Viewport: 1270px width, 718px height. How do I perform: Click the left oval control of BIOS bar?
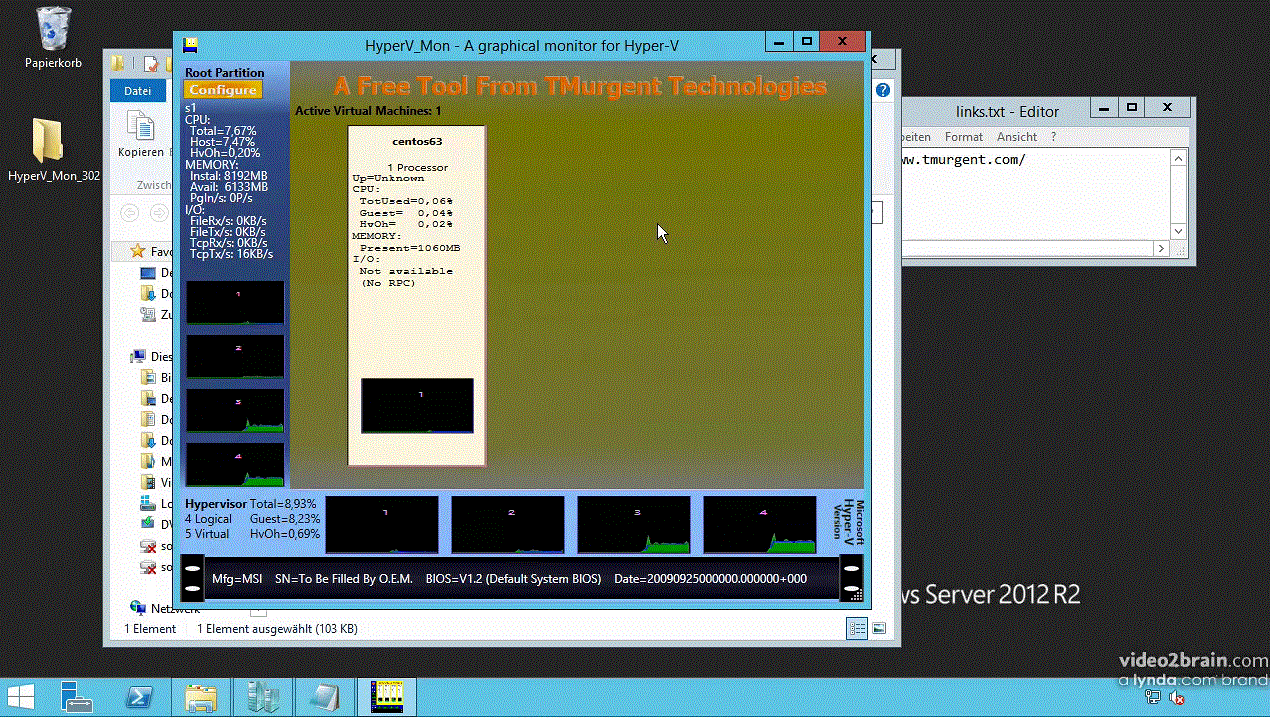point(192,579)
